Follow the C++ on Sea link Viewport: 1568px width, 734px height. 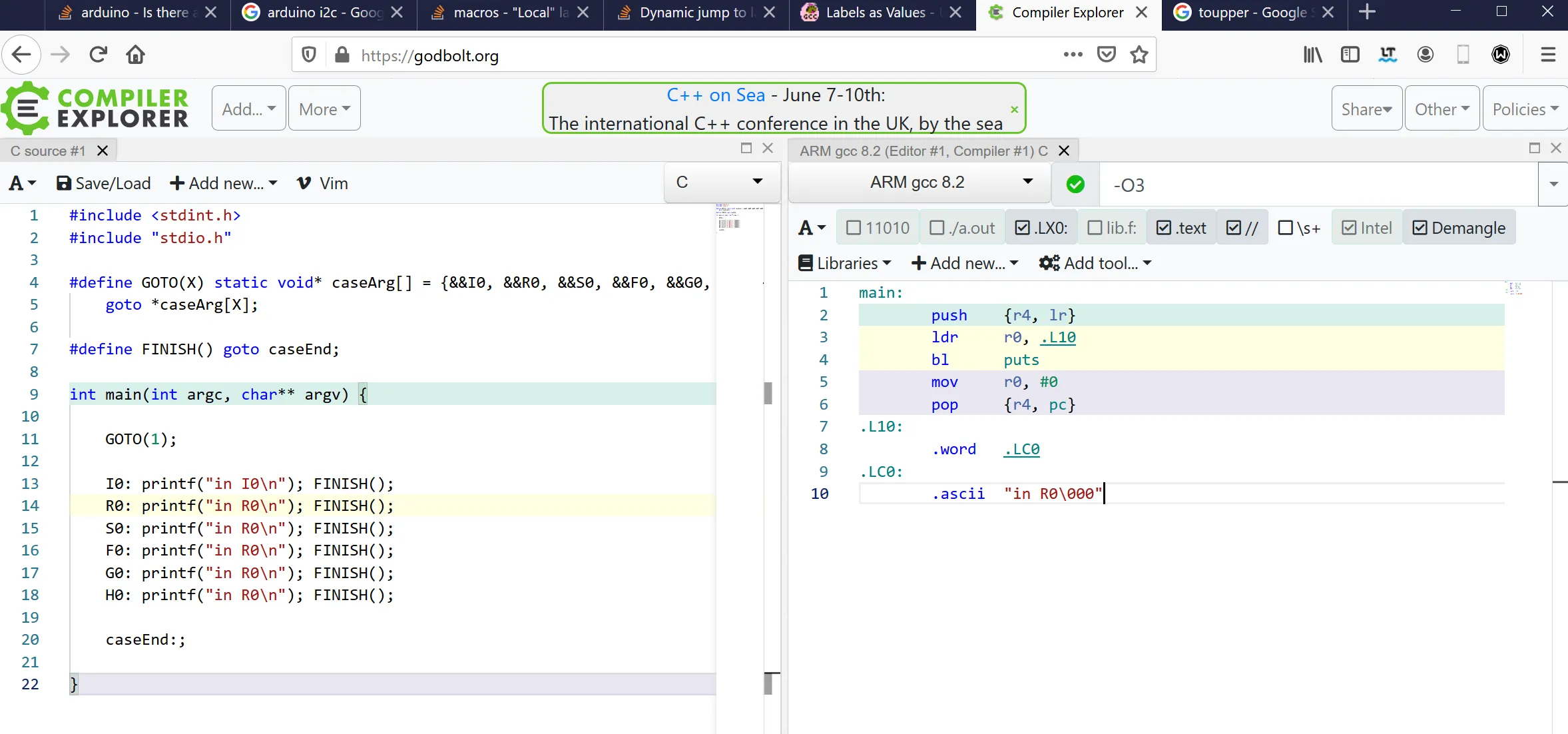point(716,95)
